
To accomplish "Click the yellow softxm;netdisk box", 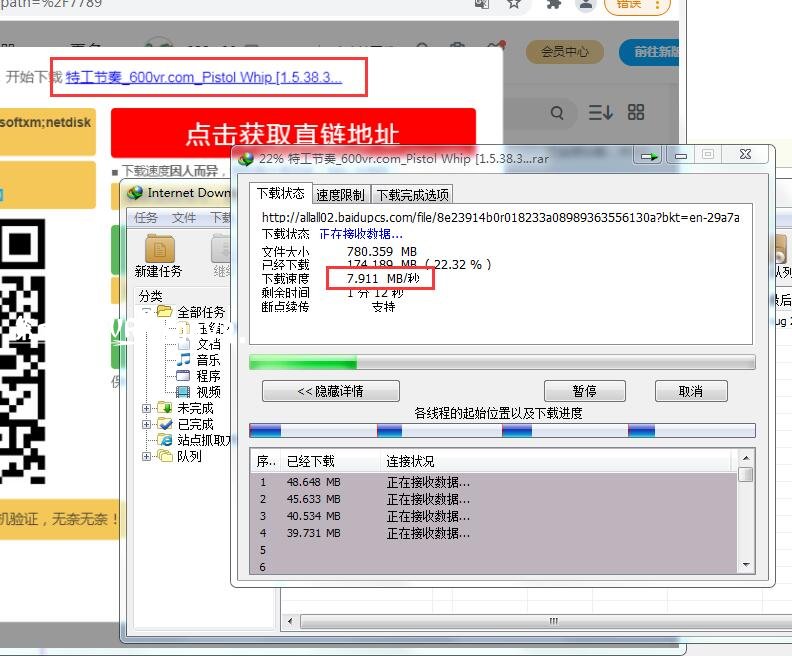I will coord(46,132).
